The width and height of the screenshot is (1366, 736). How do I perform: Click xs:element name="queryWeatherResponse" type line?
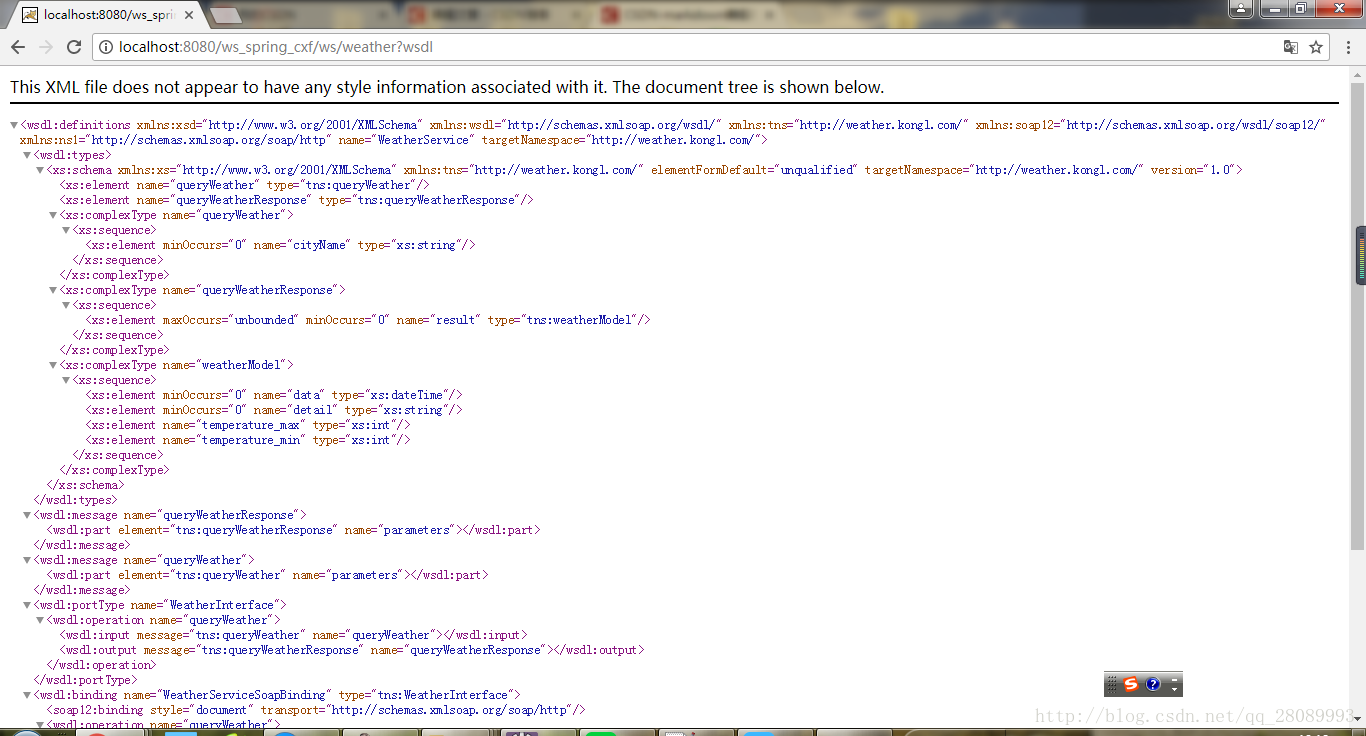(x=296, y=200)
